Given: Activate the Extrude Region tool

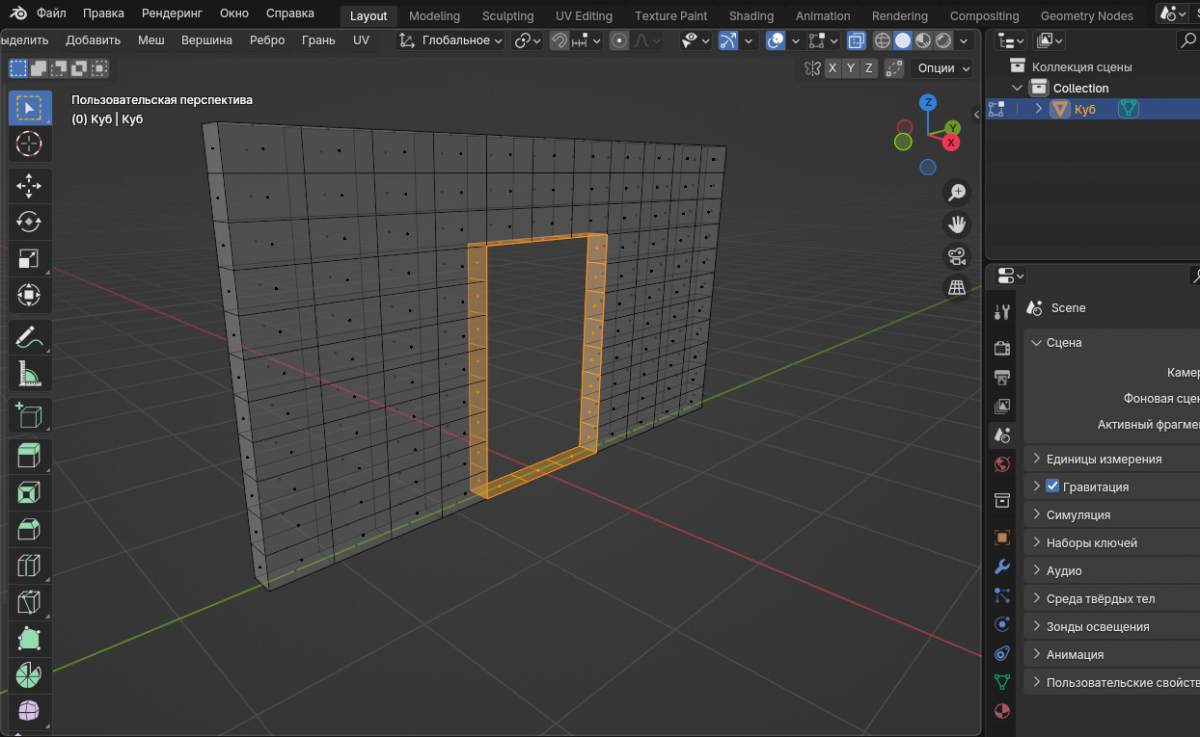Looking at the screenshot, I should point(29,456).
